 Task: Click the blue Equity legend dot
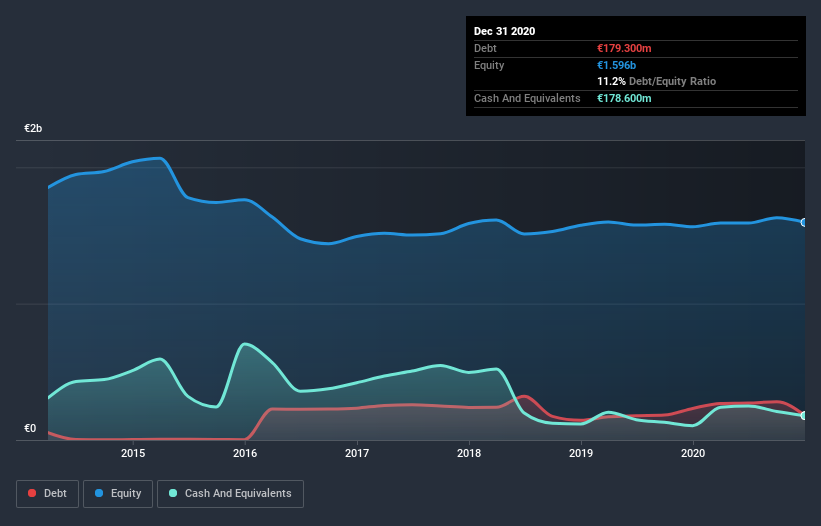(99, 493)
